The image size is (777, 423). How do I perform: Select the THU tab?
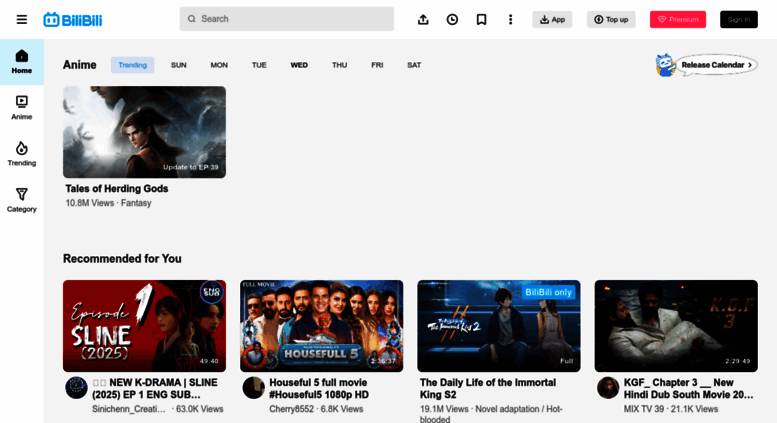click(339, 65)
